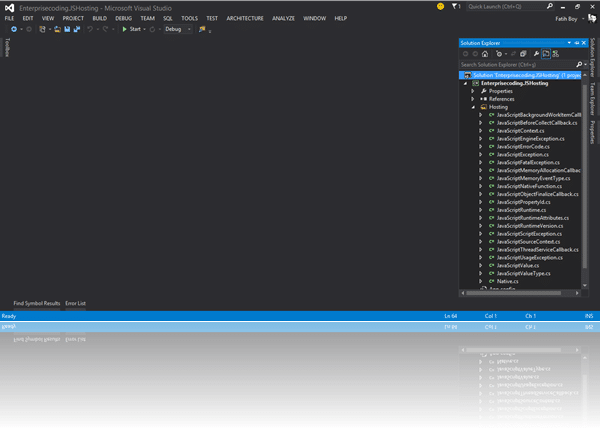The width and height of the screenshot is (600, 428).
Task: Open the FILE menu
Action: click(x=10, y=18)
